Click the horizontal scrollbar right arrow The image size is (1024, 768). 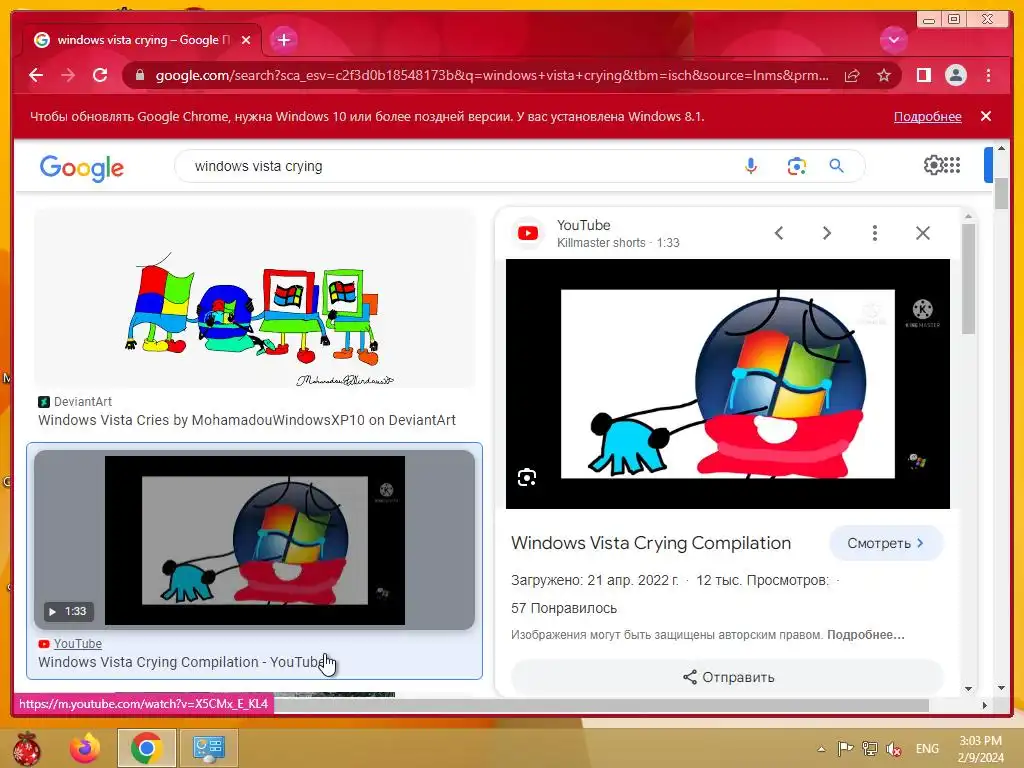tap(985, 705)
